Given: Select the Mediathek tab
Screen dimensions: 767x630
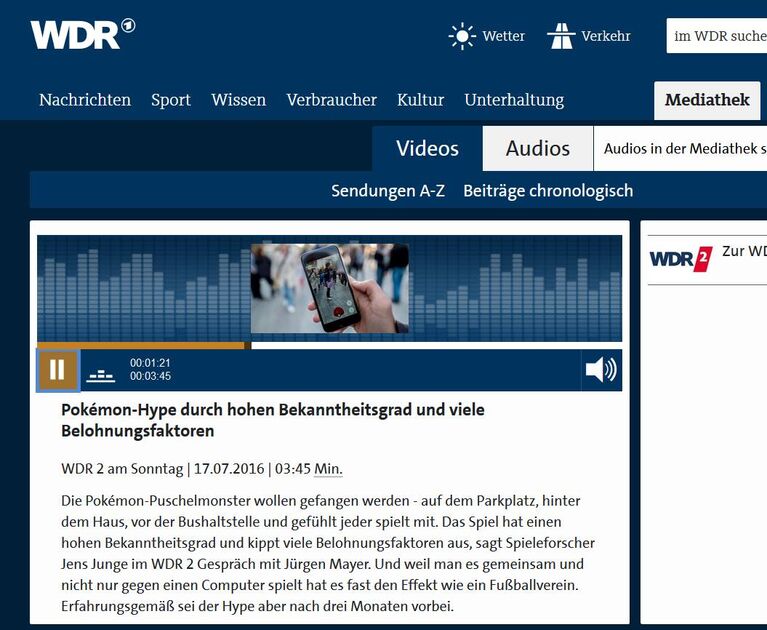Looking at the screenshot, I should pos(707,100).
